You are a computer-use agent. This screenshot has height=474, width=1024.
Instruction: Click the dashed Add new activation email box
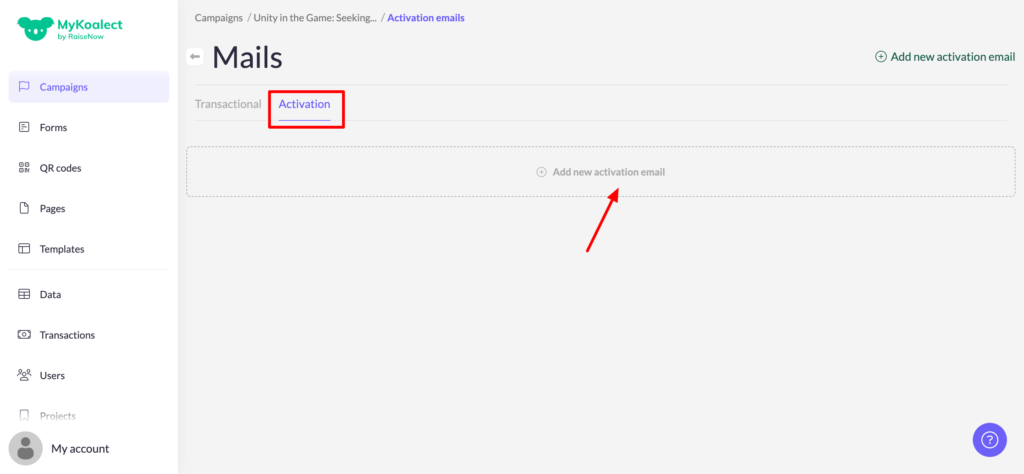tap(600, 172)
